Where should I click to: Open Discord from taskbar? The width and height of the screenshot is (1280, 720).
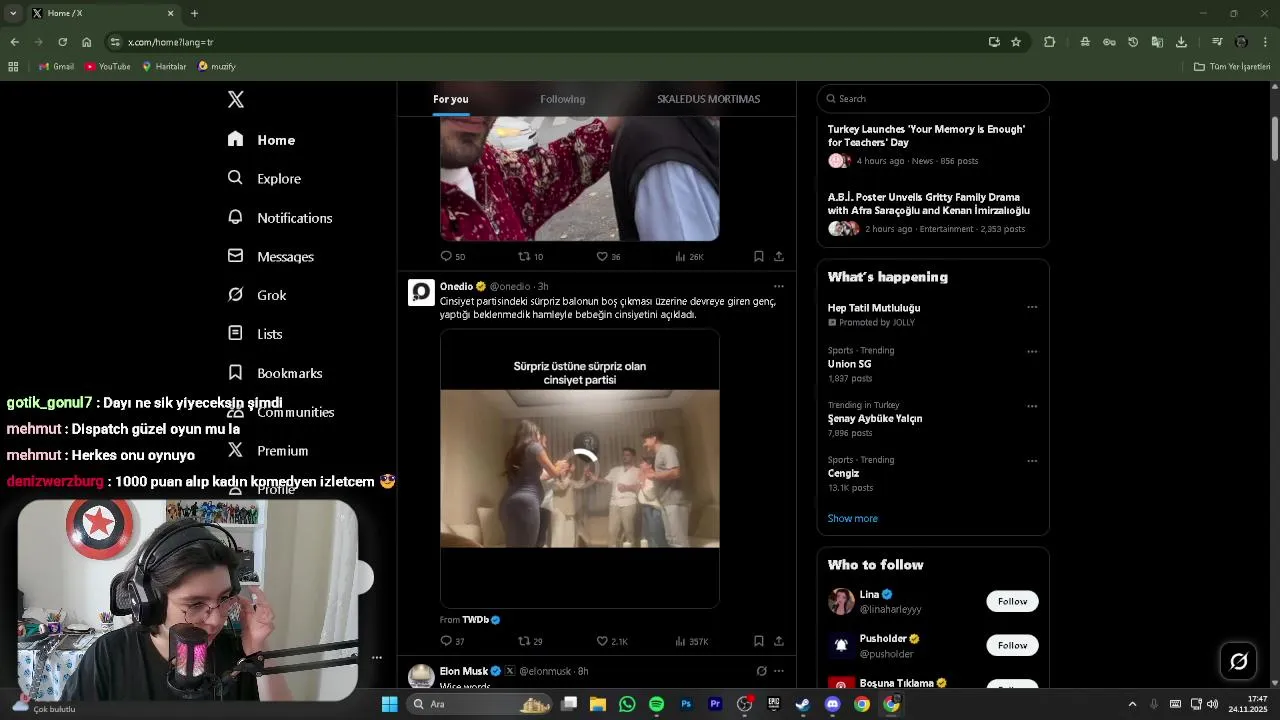point(832,704)
